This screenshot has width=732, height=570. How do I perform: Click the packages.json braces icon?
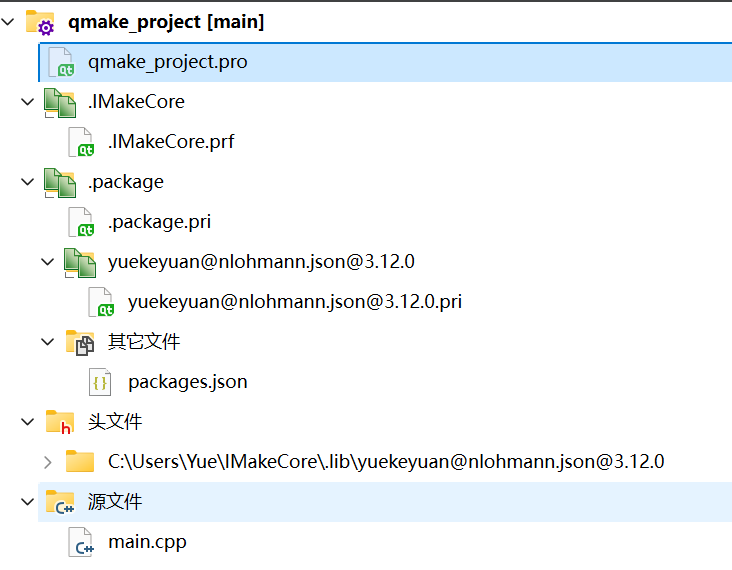(100, 382)
